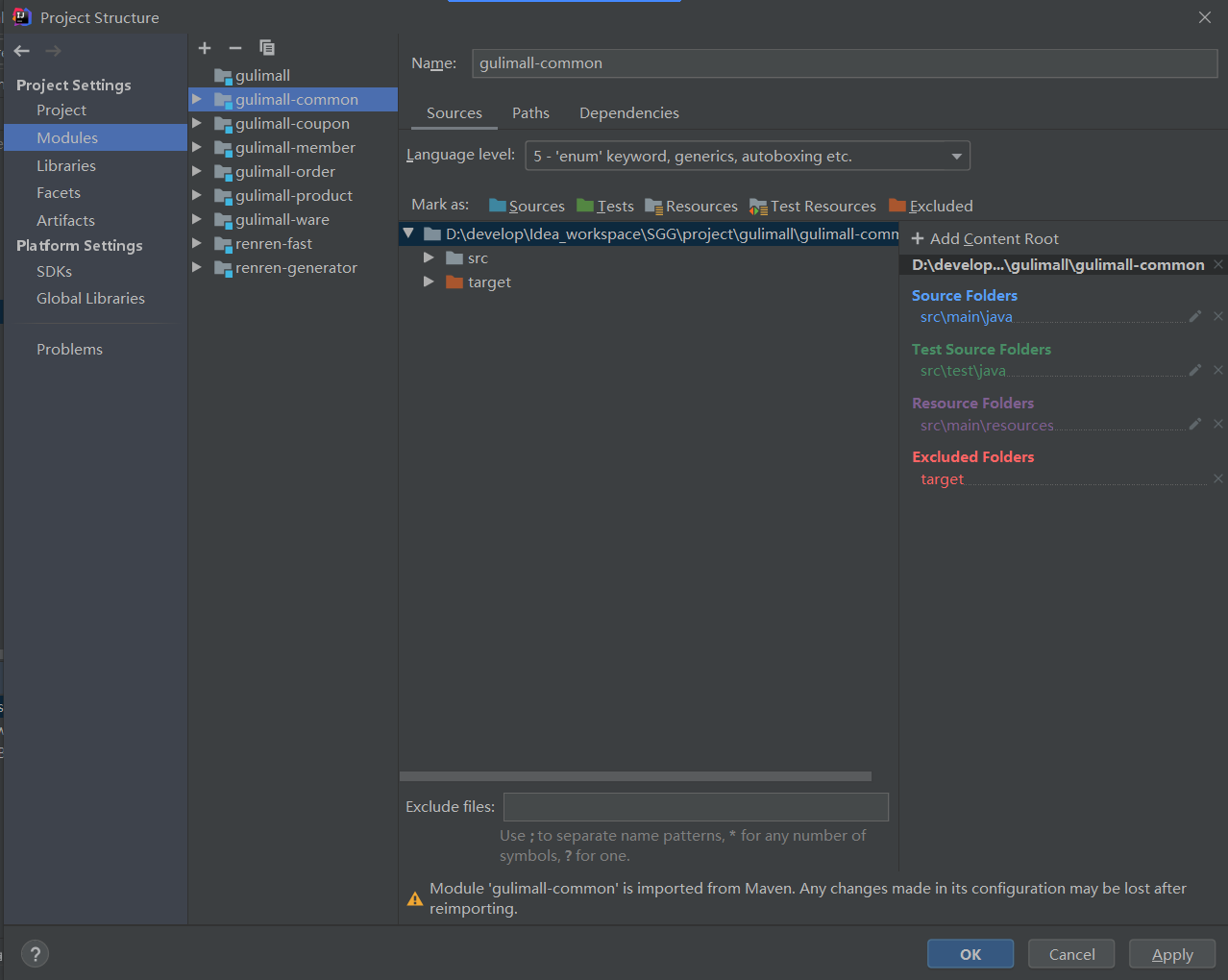Edit src\main\resources folder properties
The width and height of the screenshot is (1228, 980).
point(1195,424)
